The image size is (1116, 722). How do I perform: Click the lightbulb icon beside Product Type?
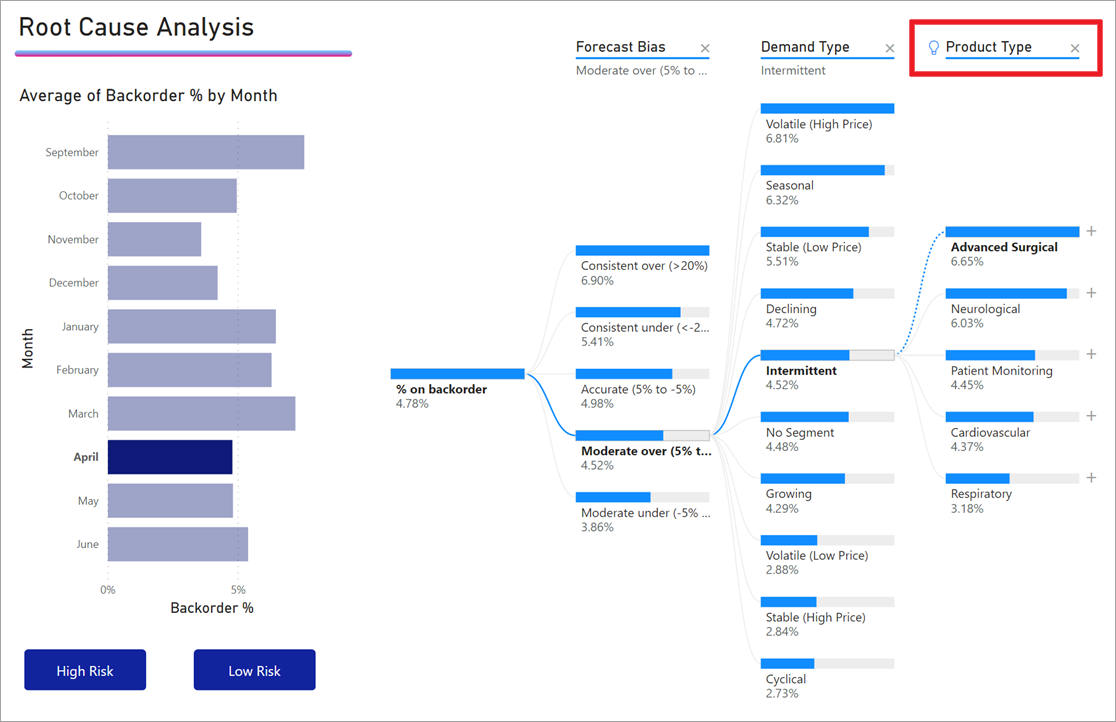pos(935,47)
